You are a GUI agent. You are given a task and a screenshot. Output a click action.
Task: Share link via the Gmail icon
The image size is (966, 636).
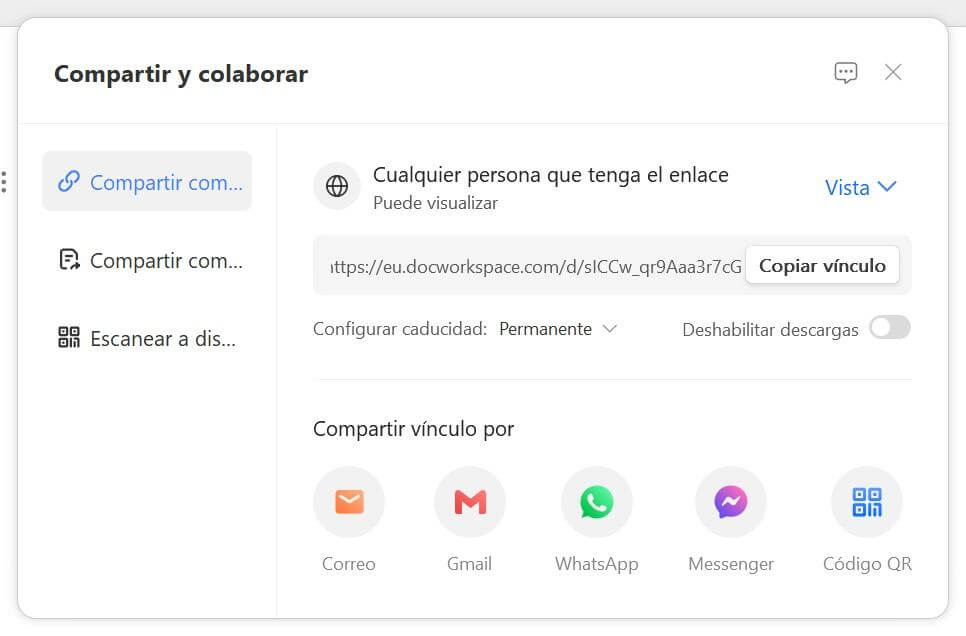point(469,502)
